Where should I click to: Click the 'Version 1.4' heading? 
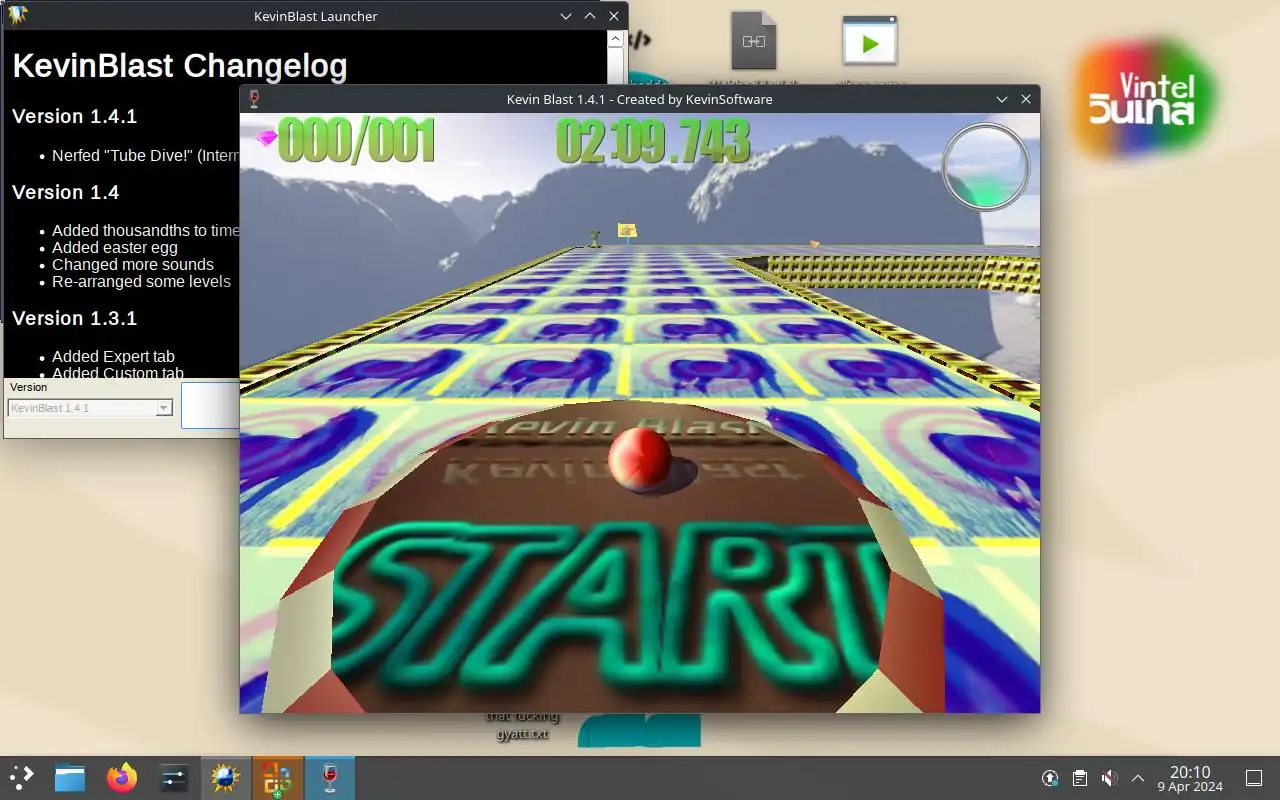(x=66, y=192)
